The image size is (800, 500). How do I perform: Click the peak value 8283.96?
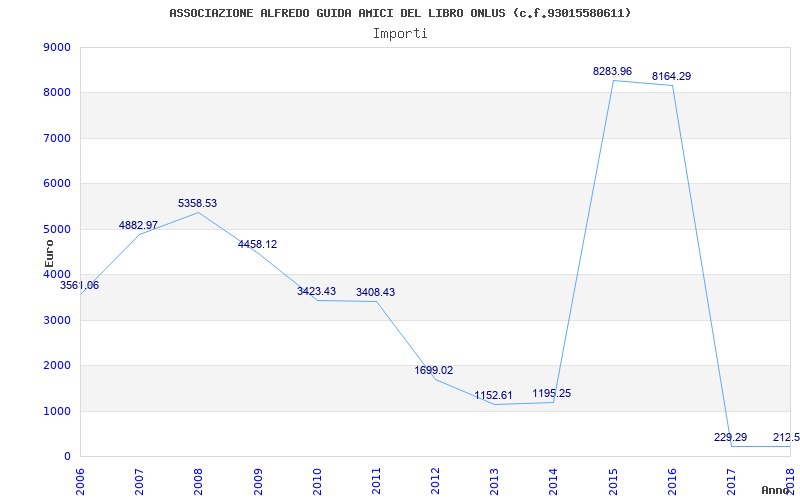[x=612, y=72]
